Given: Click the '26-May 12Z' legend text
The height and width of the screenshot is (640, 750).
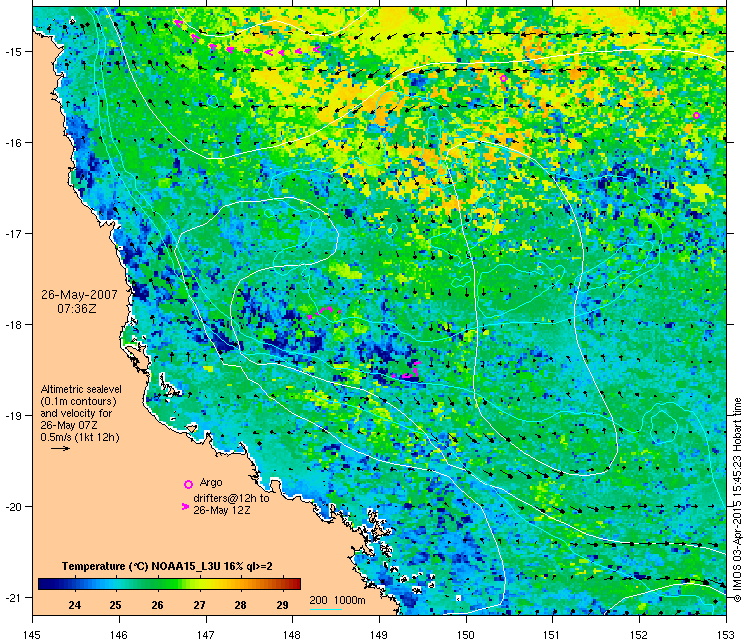Looking at the screenshot, I should (x=222, y=510).
